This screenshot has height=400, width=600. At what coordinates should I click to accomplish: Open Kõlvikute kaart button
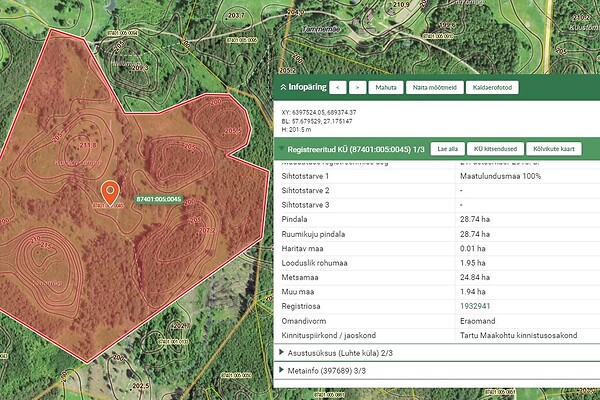554,149
